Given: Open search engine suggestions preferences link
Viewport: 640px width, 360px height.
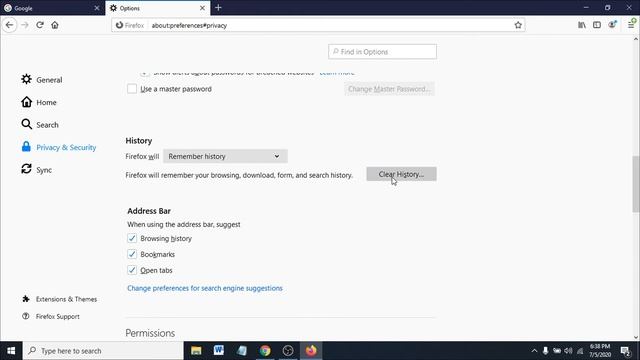Looking at the screenshot, I should [205, 288].
